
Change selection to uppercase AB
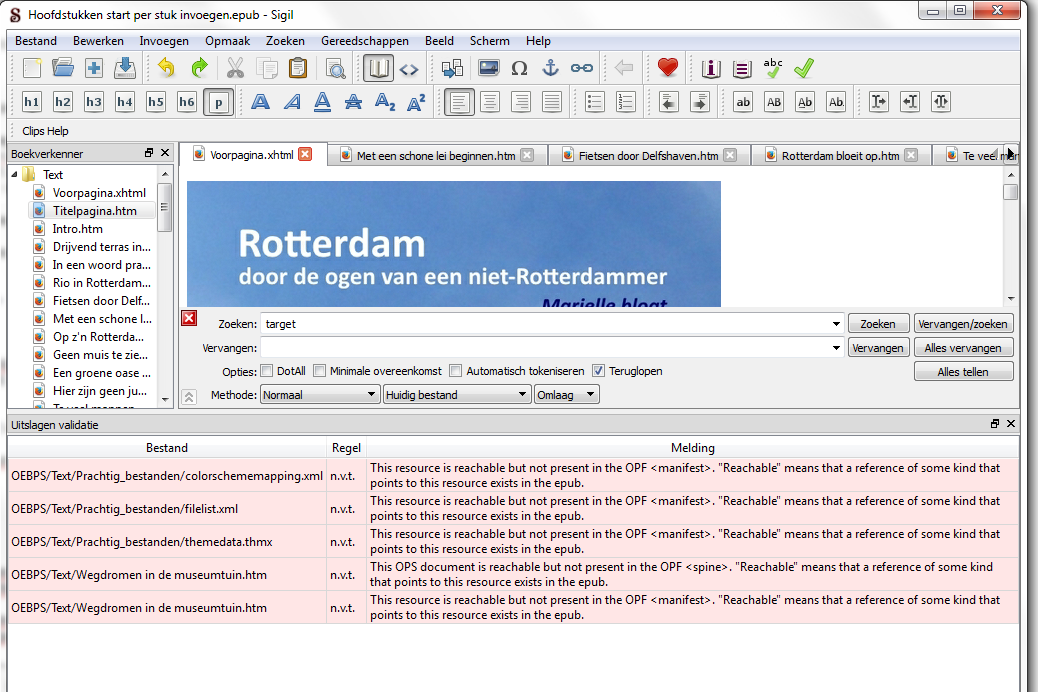(x=774, y=102)
